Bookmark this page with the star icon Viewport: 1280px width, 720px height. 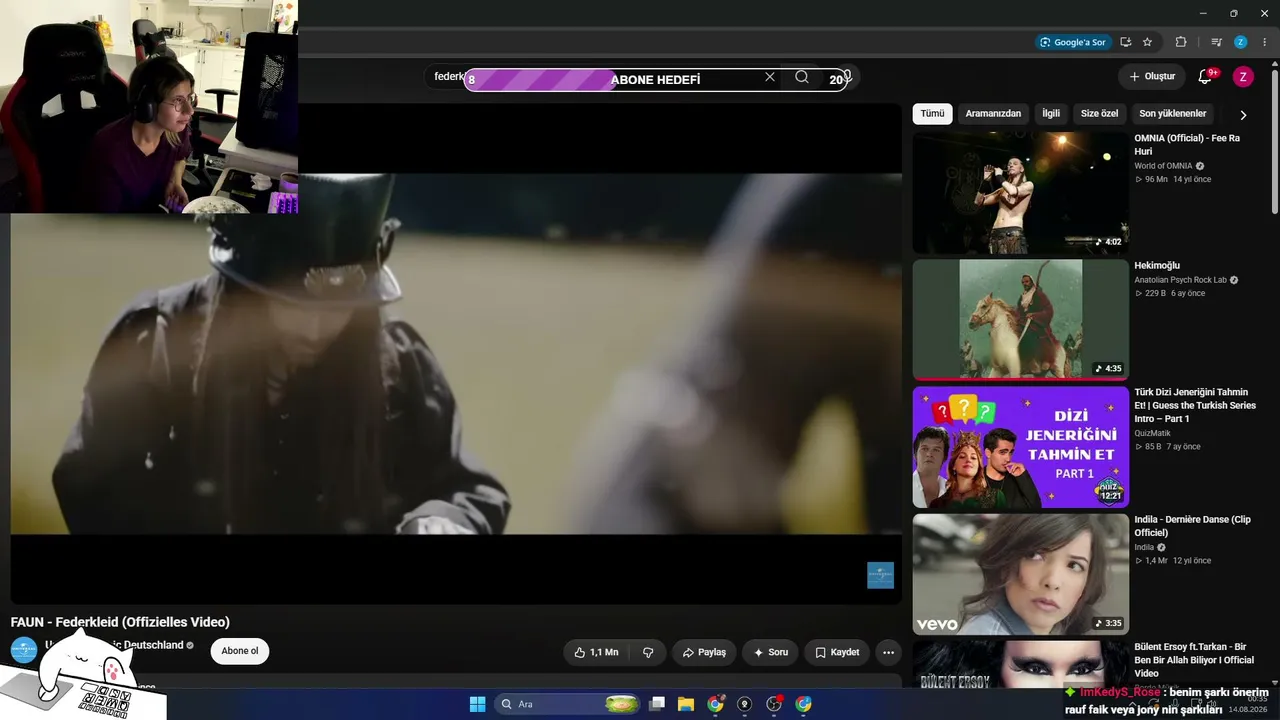[1147, 42]
